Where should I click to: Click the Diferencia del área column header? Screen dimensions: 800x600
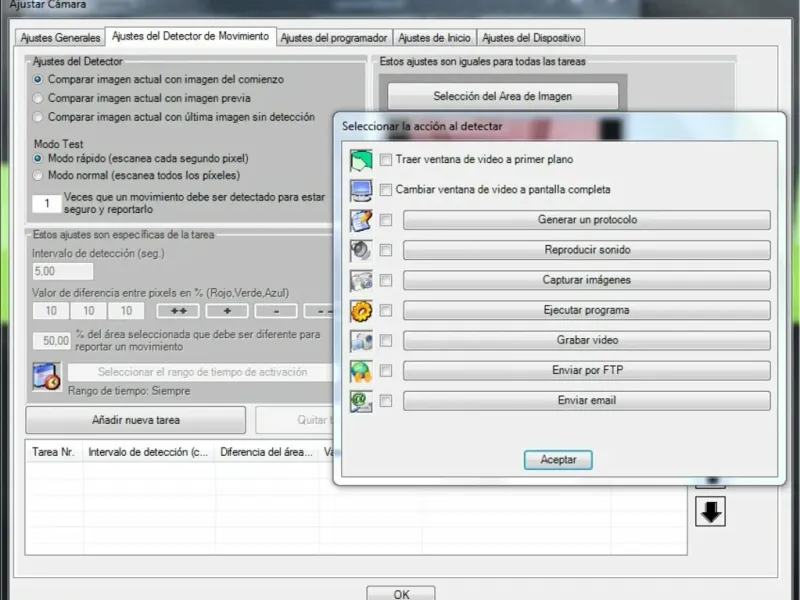267,452
